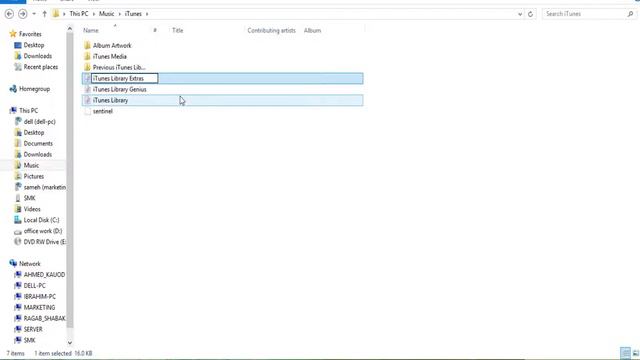This screenshot has height=360, width=640.
Task: Click navigation pane scrollbar down arrow
Action: (x=70, y=342)
